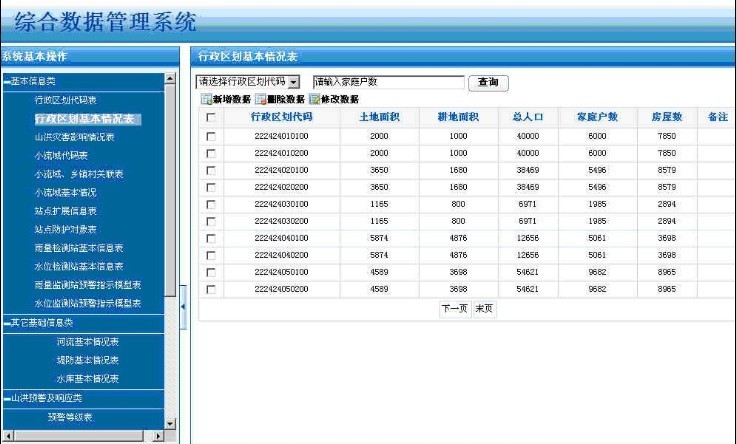Check the row for code 222424050100
This screenshot has width=737, height=444.
(211, 272)
